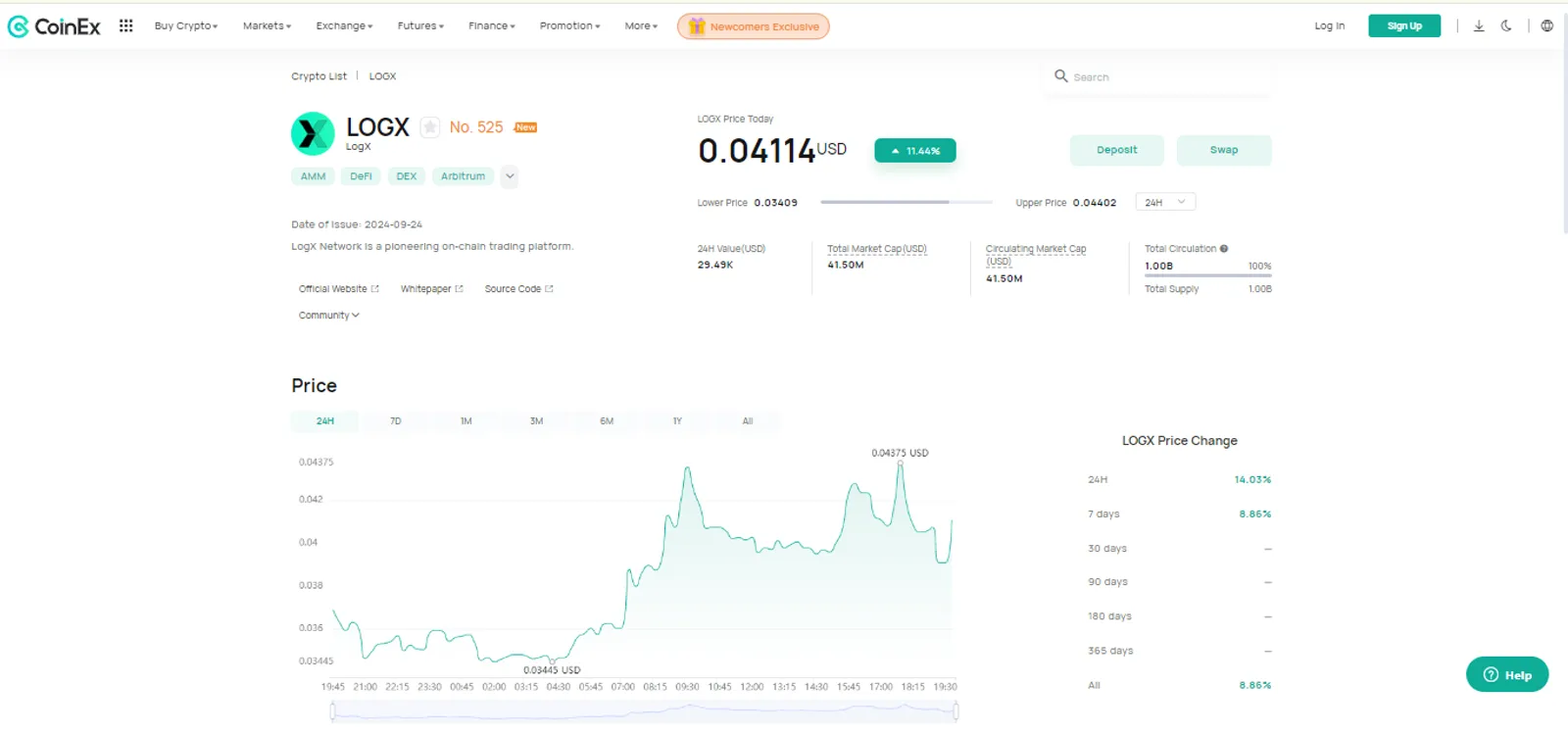Click the 0.04375 USD chart peak label

tap(900, 453)
